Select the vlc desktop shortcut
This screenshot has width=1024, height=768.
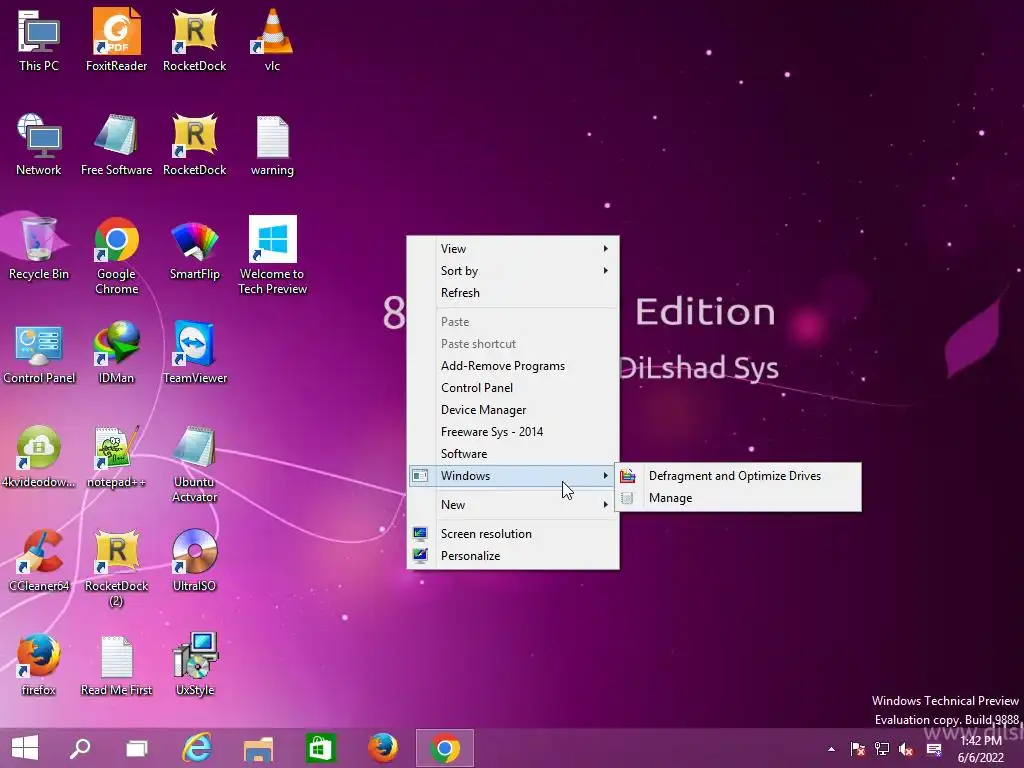point(272,39)
